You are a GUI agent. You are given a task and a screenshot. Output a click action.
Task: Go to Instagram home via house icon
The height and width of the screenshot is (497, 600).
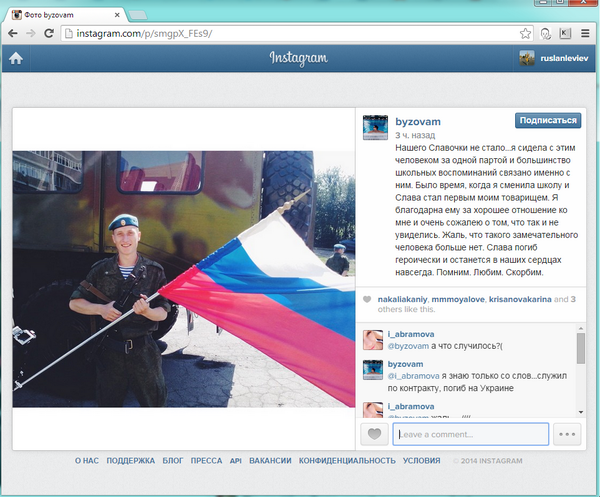pos(16,58)
